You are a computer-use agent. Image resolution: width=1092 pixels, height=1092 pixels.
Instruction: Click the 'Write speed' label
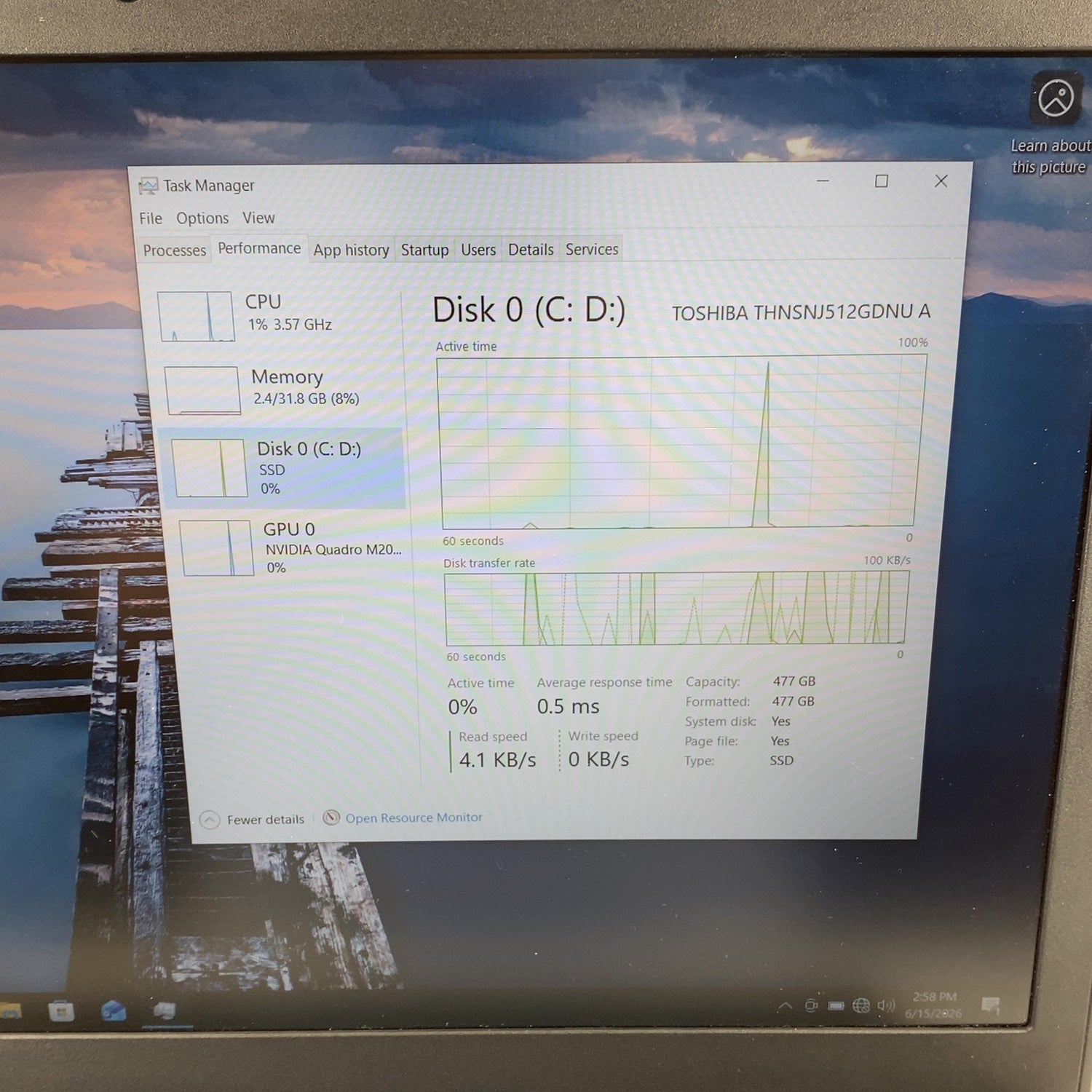click(x=603, y=736)
